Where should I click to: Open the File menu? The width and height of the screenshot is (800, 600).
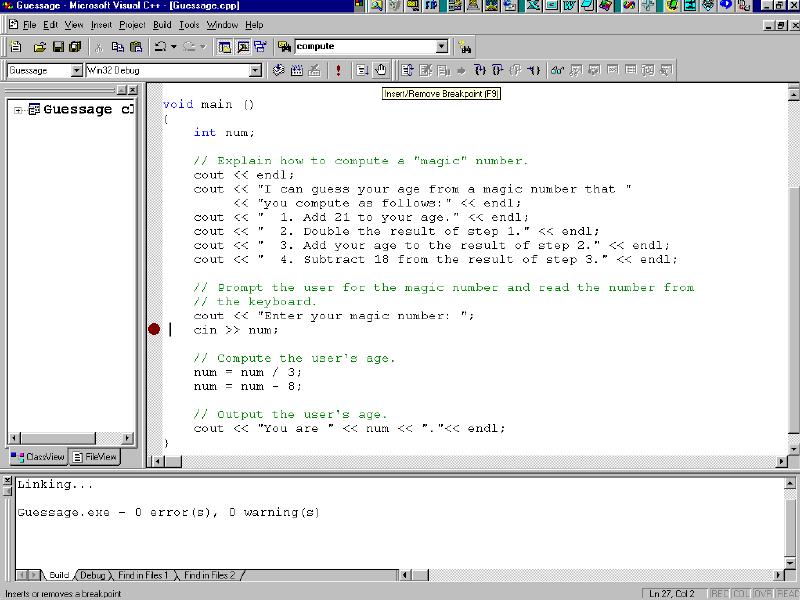coord(29,24)
